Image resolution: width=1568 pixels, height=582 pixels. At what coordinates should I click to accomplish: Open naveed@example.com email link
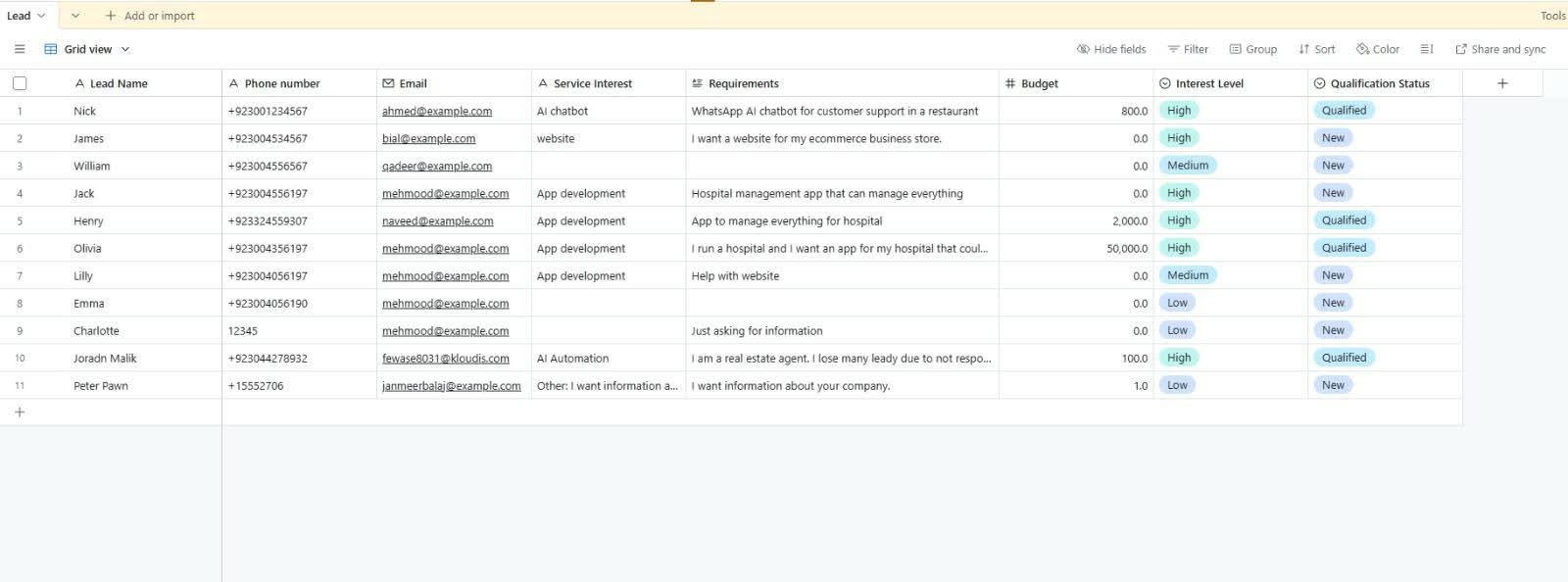coord(438,220)
